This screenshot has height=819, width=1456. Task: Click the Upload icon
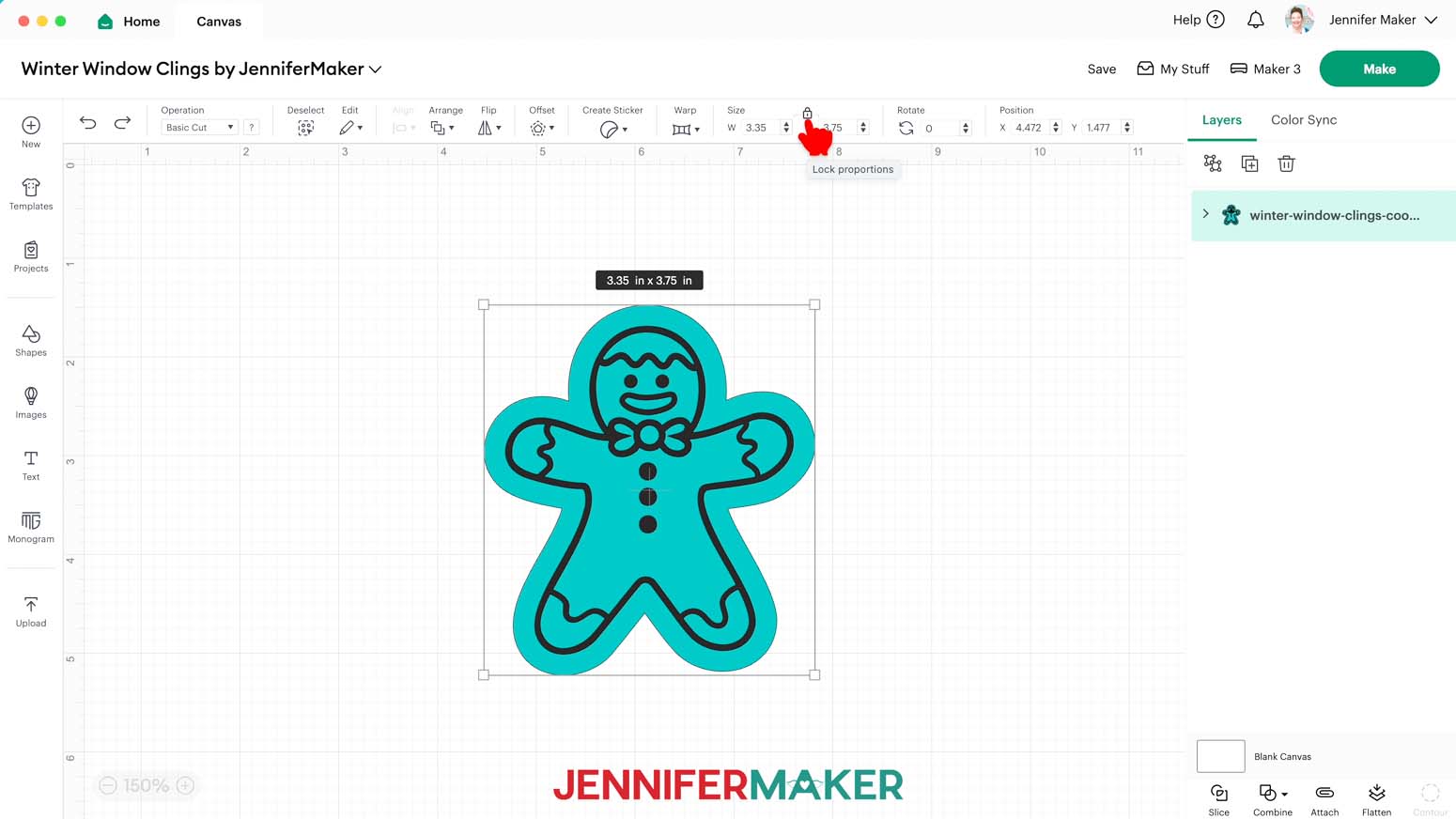[x=31, y=611]
